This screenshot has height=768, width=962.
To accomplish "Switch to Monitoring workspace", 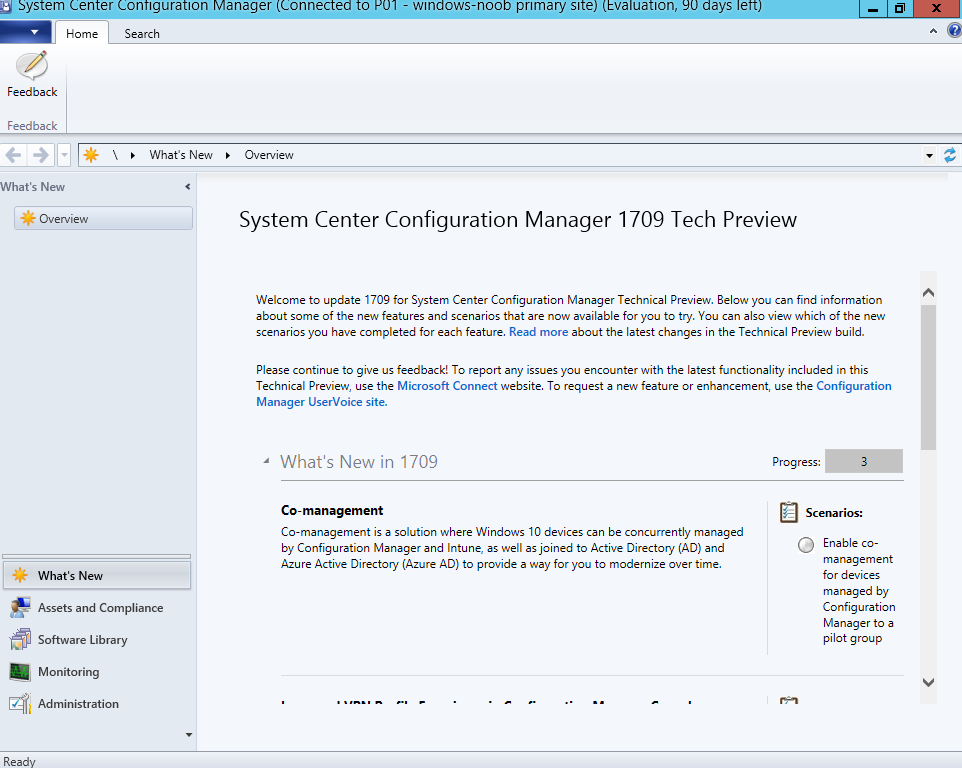I will (97, 671).
